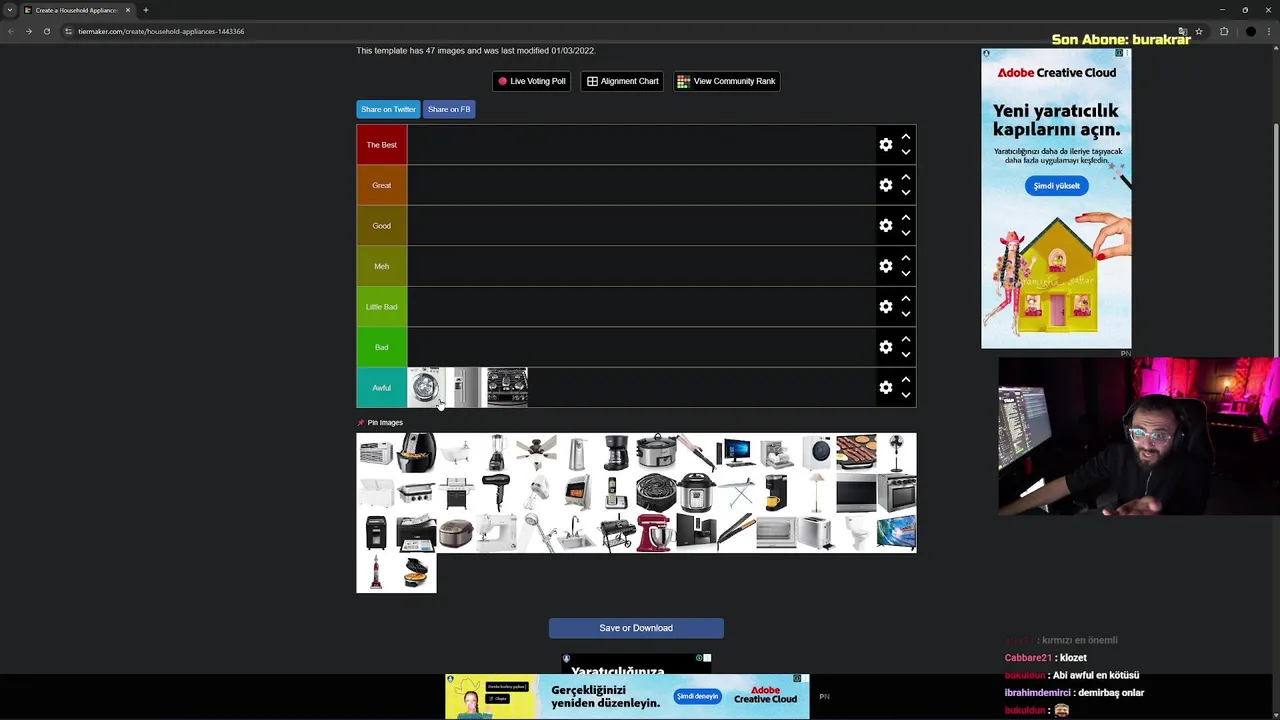
Task: Open settings gear for Great tier
Action: pyautogui.click(x=885, y=185)
